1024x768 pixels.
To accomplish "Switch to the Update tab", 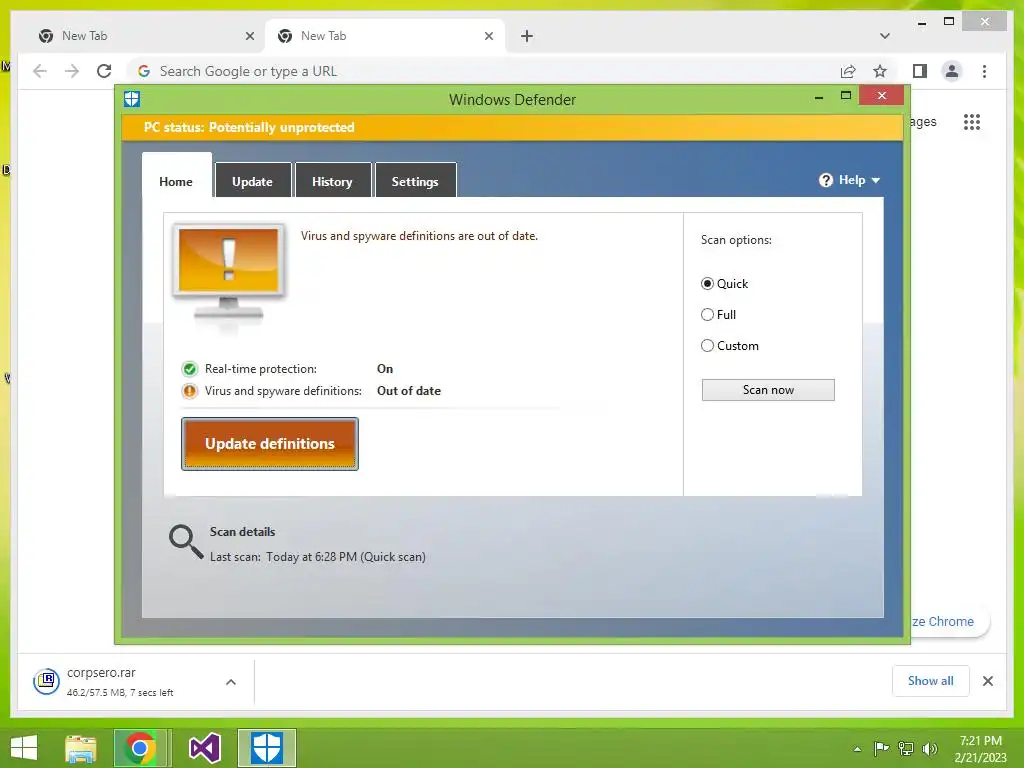I will [x=253, y=182].
